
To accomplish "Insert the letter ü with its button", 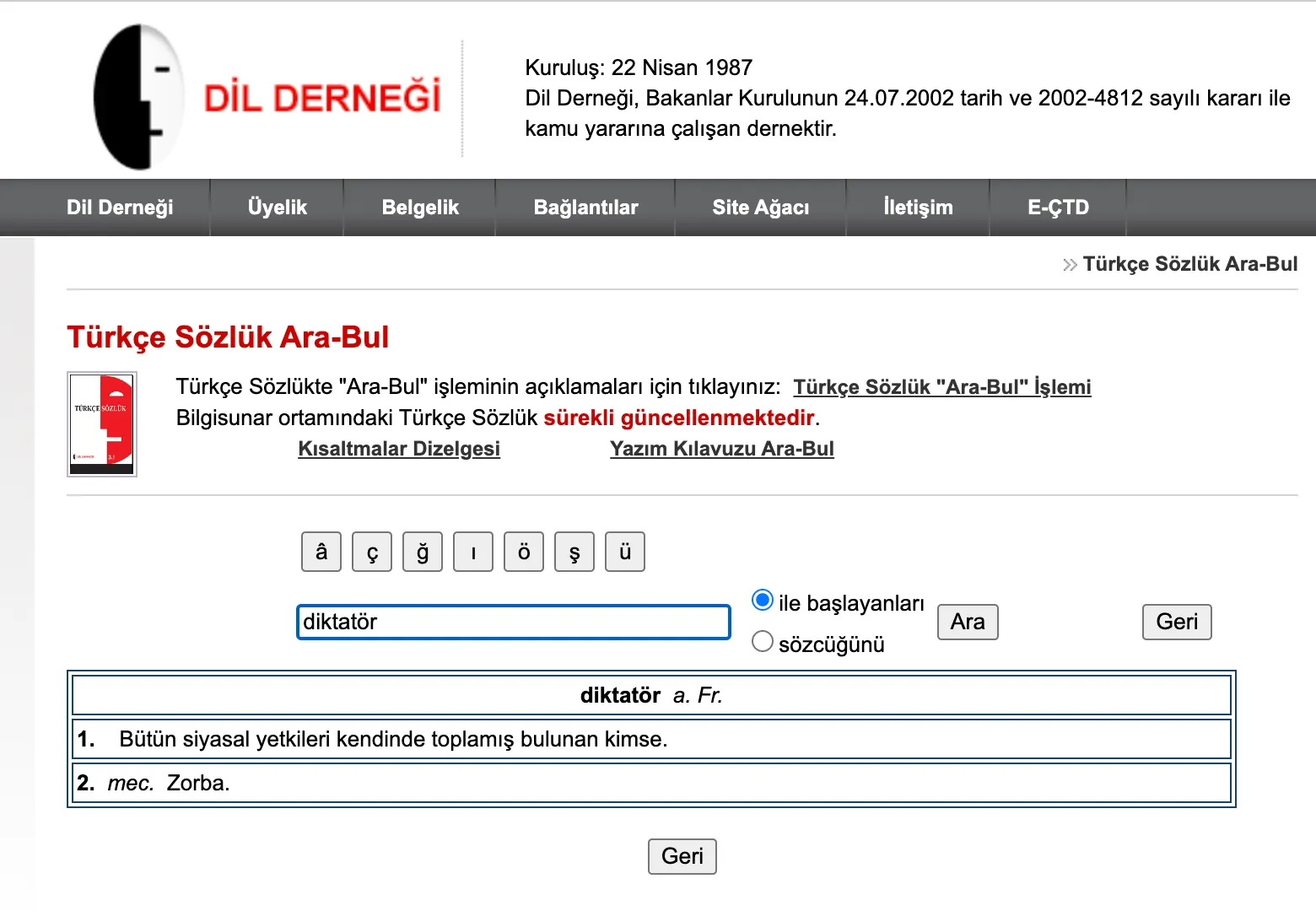I will coord(625,552).
